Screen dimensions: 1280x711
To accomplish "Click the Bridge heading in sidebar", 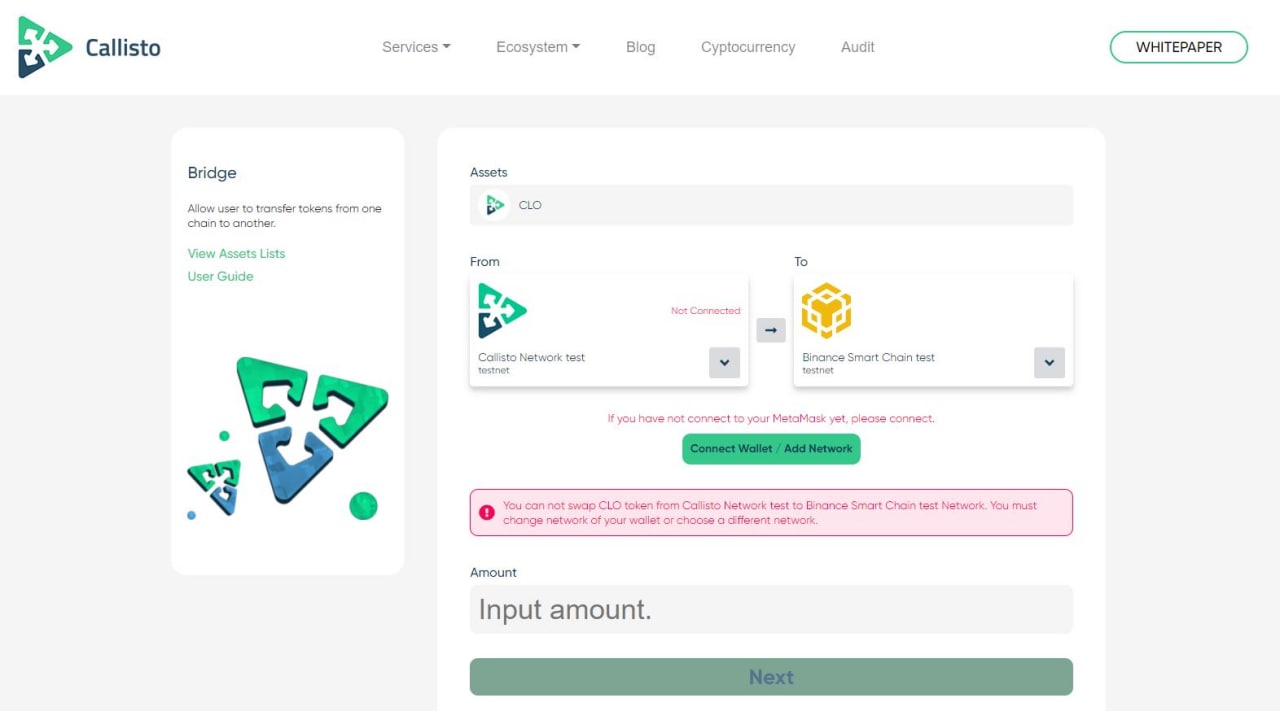I will point(212,173).
